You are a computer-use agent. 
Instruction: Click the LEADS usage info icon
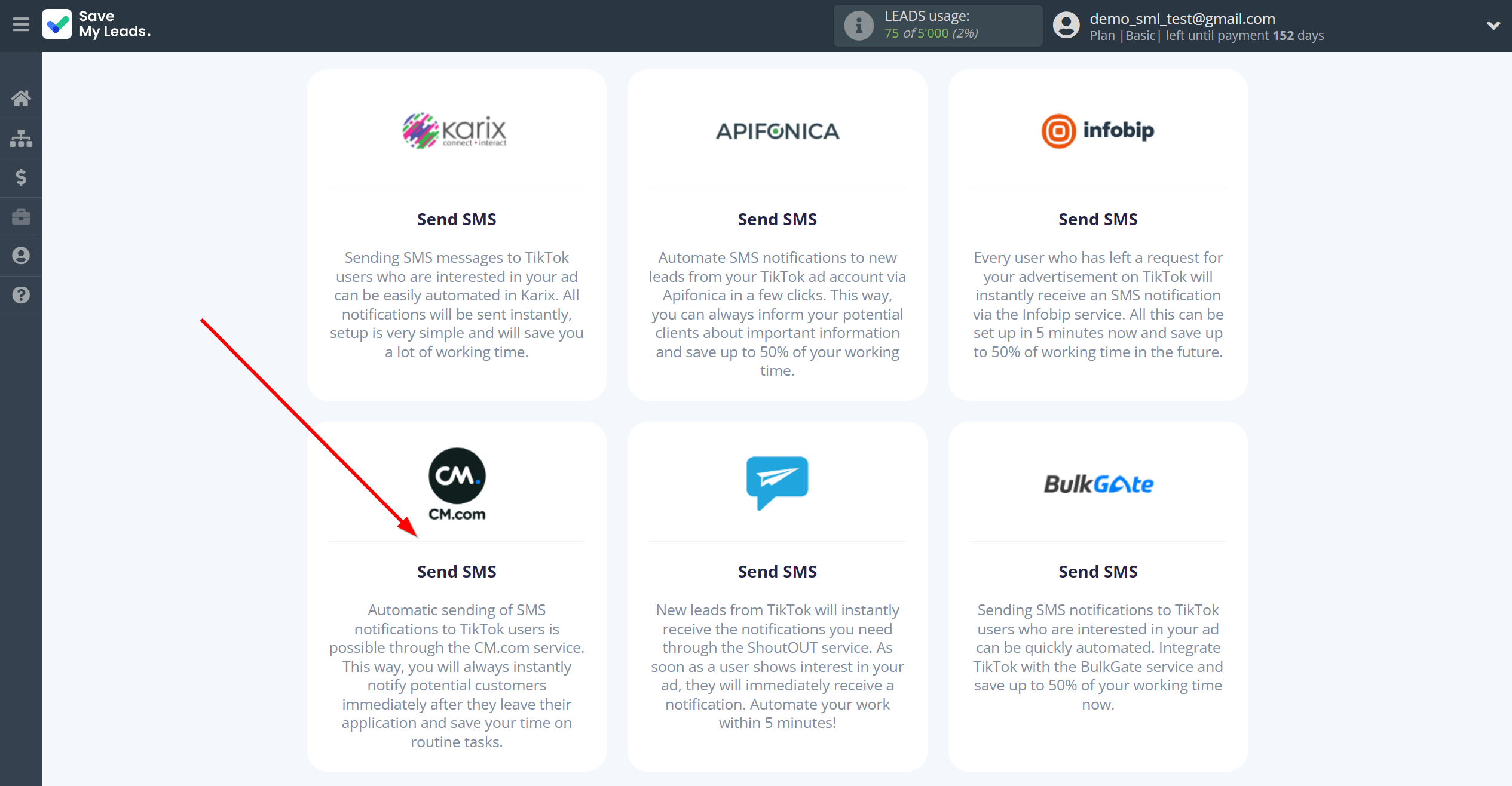pyautogui.click(x=859, y=26)
